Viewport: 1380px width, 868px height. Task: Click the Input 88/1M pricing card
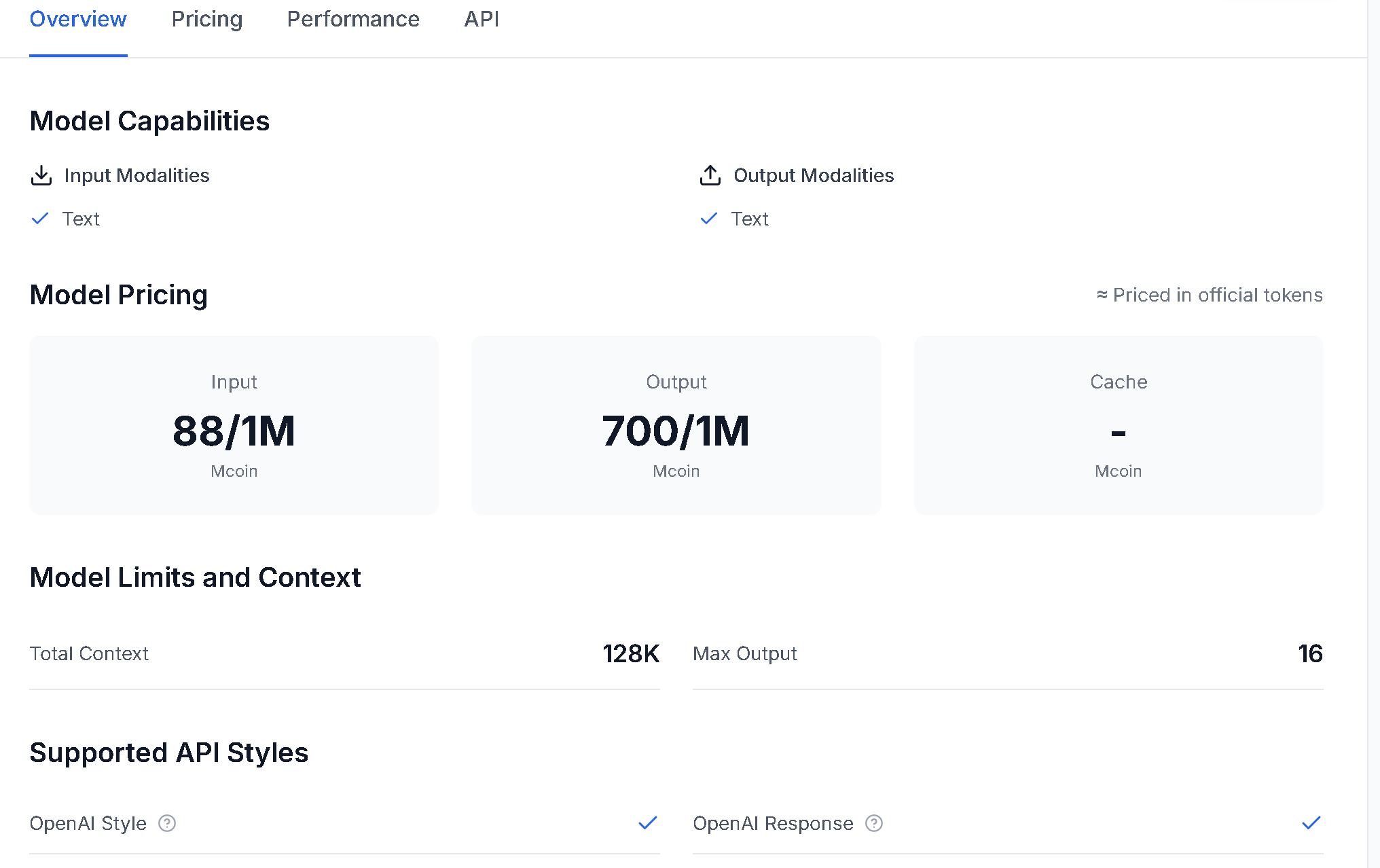pos(234,425)
